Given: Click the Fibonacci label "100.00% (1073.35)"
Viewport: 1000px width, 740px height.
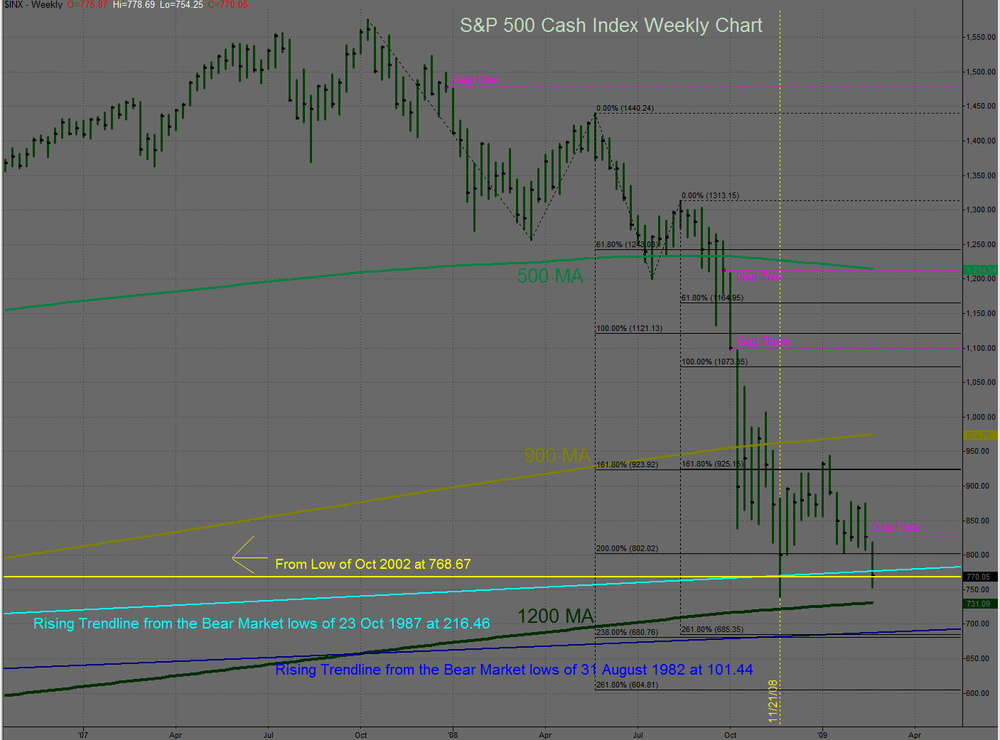Looking at the screenshot, I should click(x=715, y=362).
